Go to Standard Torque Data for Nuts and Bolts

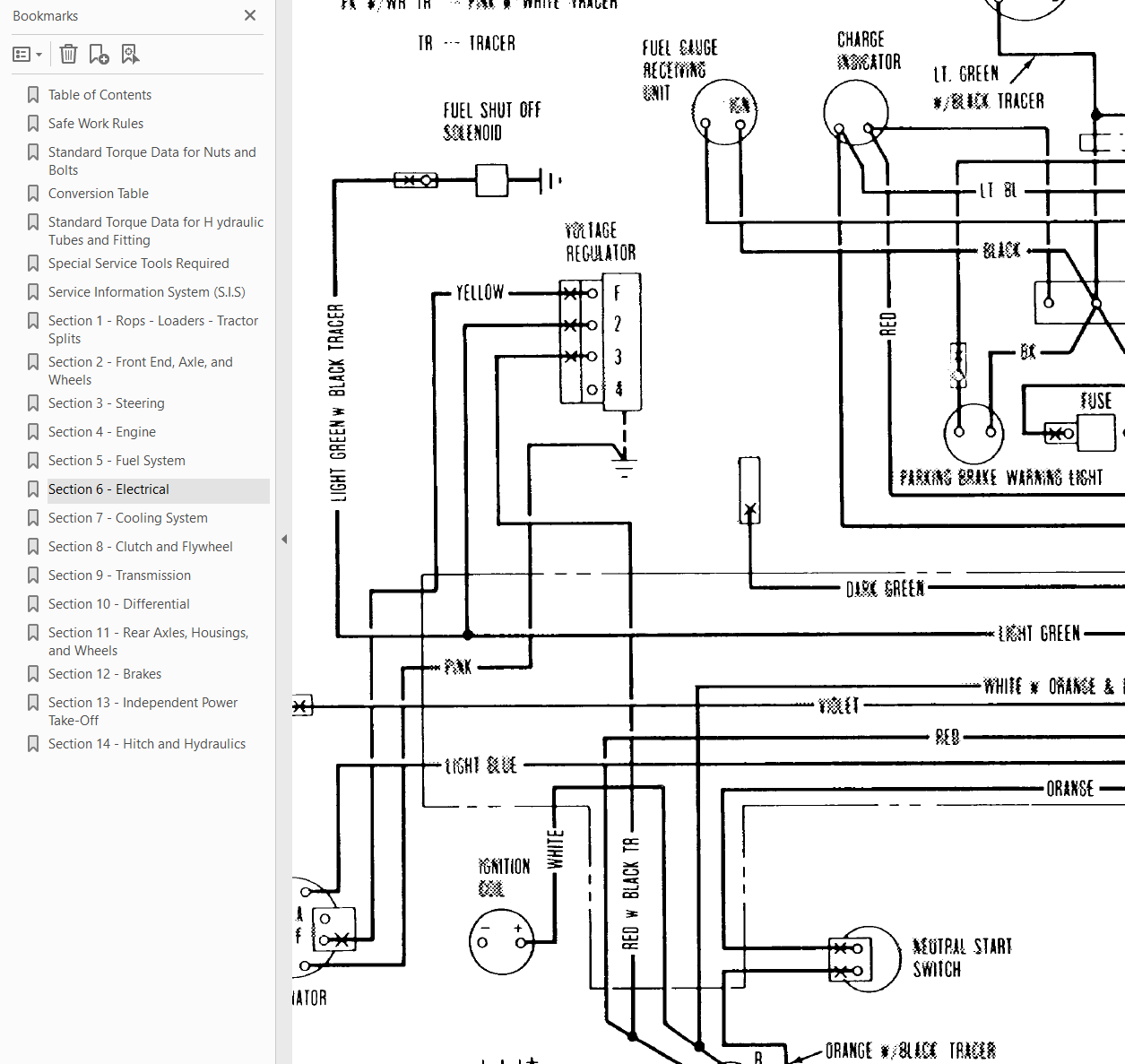point(152,161)
